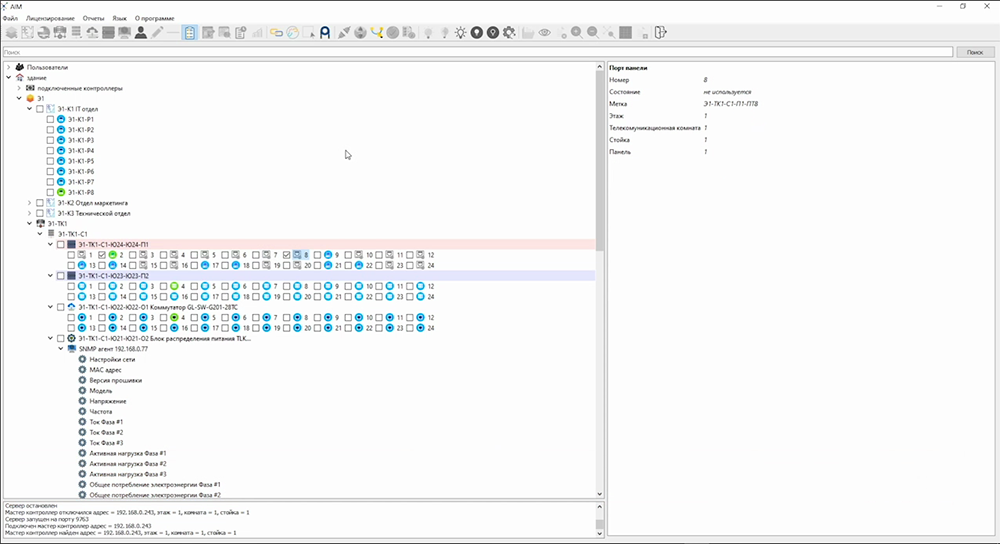Collapse the SNMP агент 192.168.0.77 node

coord(60,349)
